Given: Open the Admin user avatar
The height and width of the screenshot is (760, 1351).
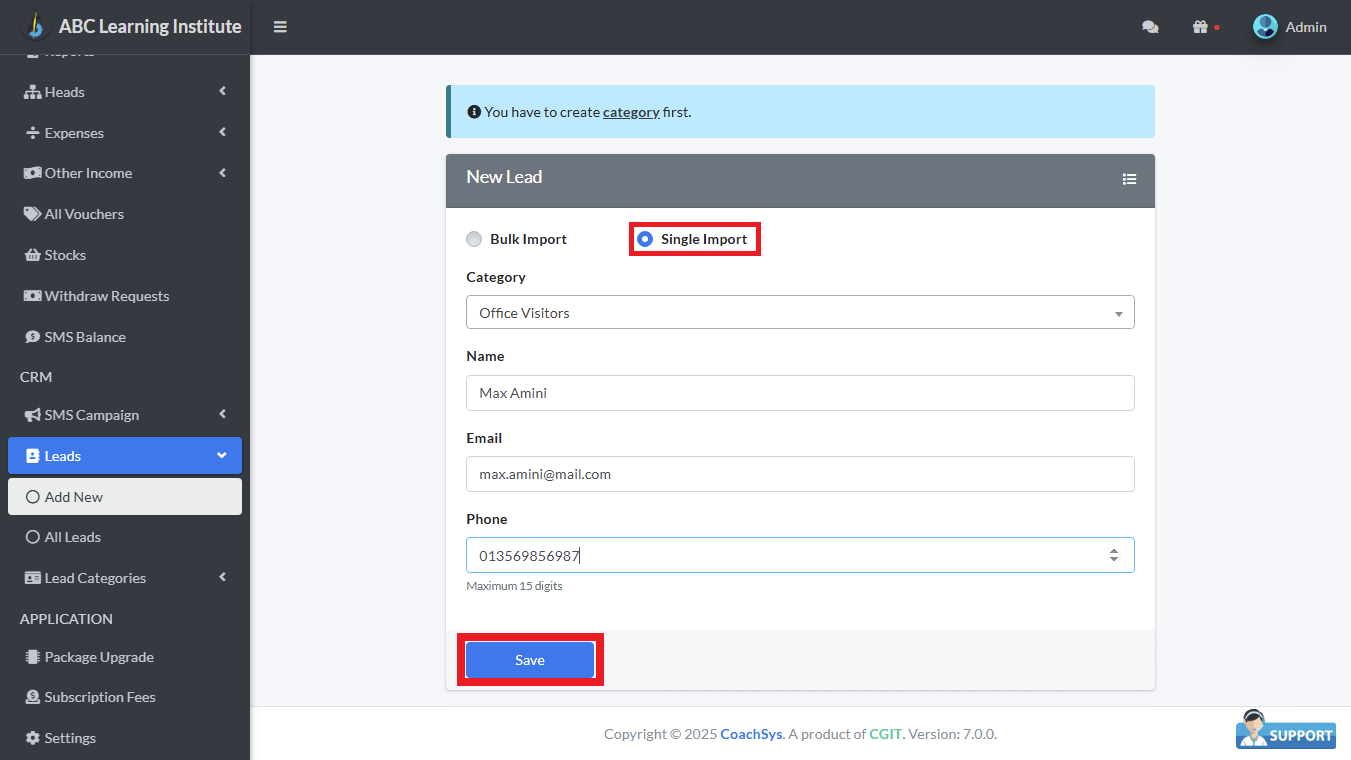Looking at the screenshot, I should pyautogui.click(x=1265, y=27).
